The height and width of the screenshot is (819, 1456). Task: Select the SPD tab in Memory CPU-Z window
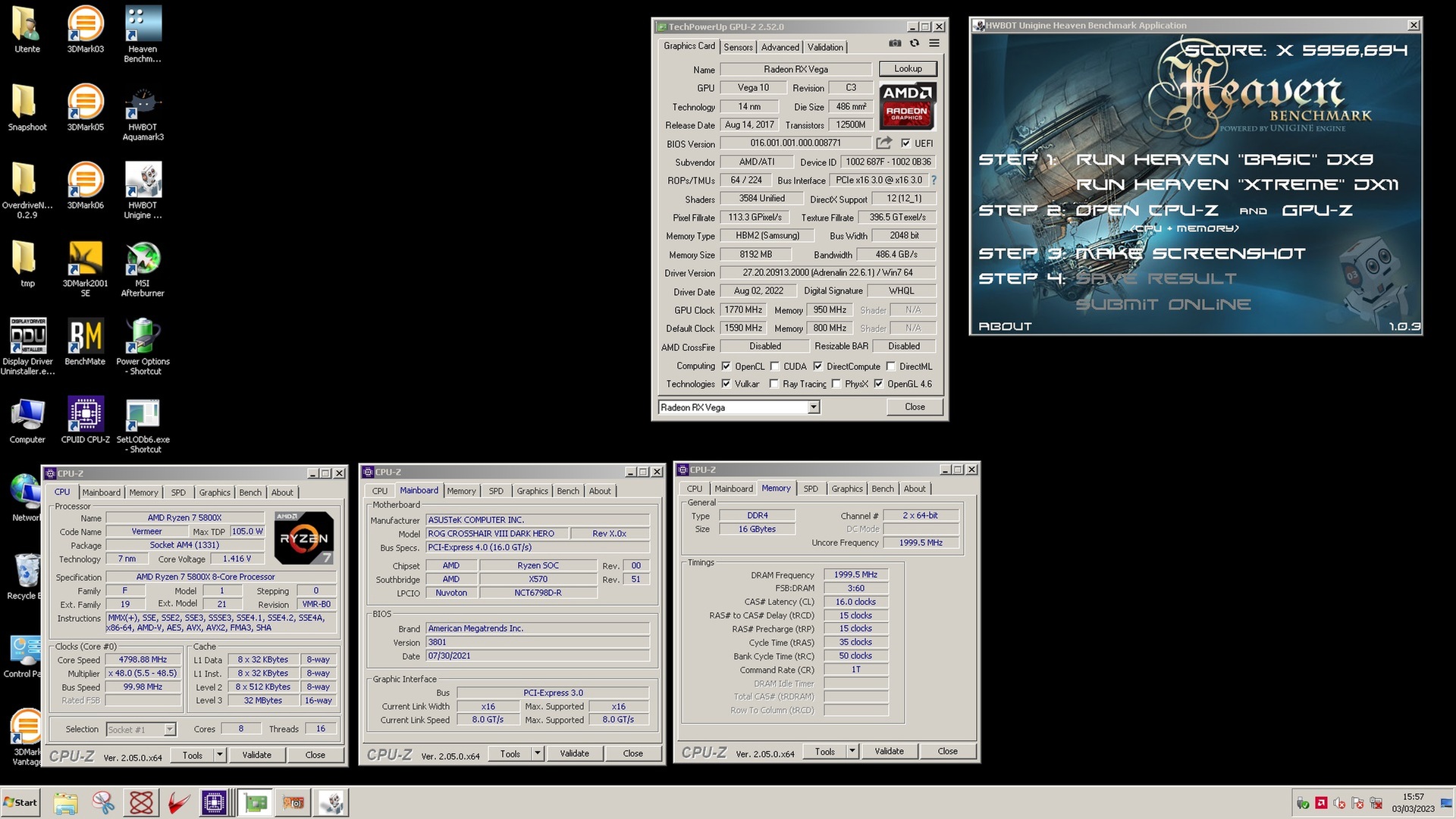point(811,489)
